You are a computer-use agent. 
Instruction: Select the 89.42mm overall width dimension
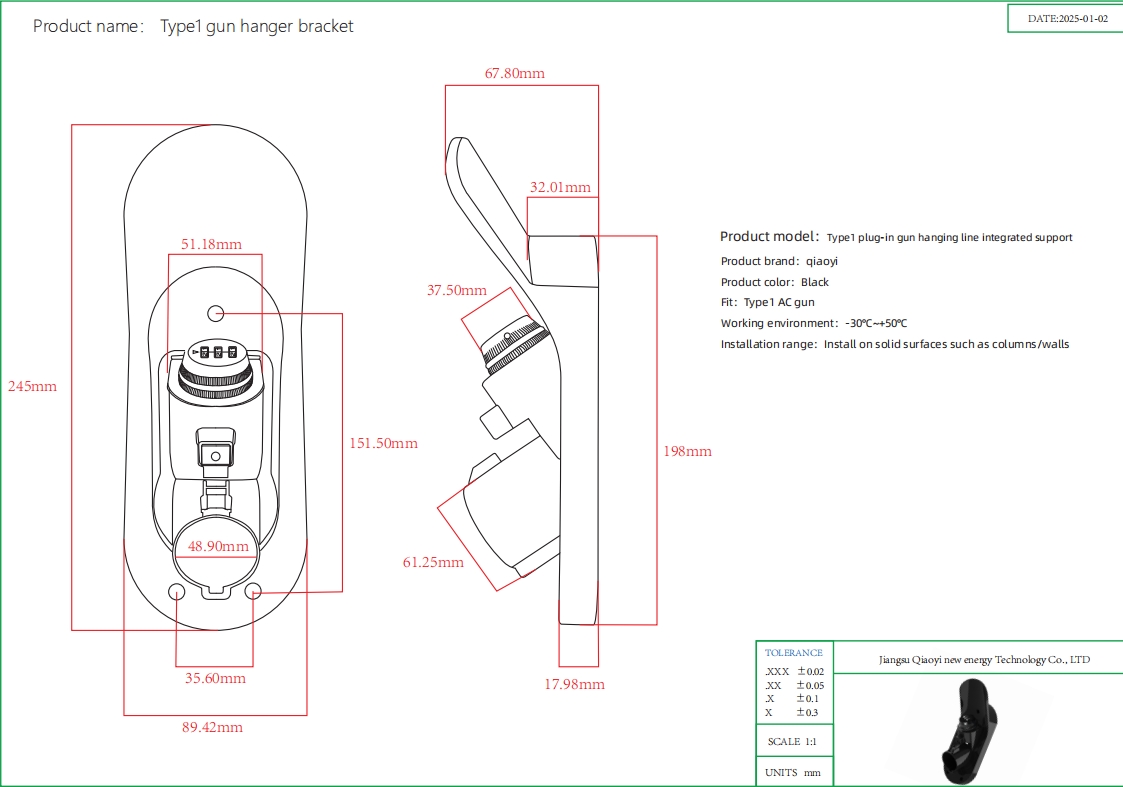click(x=212, y=727)
